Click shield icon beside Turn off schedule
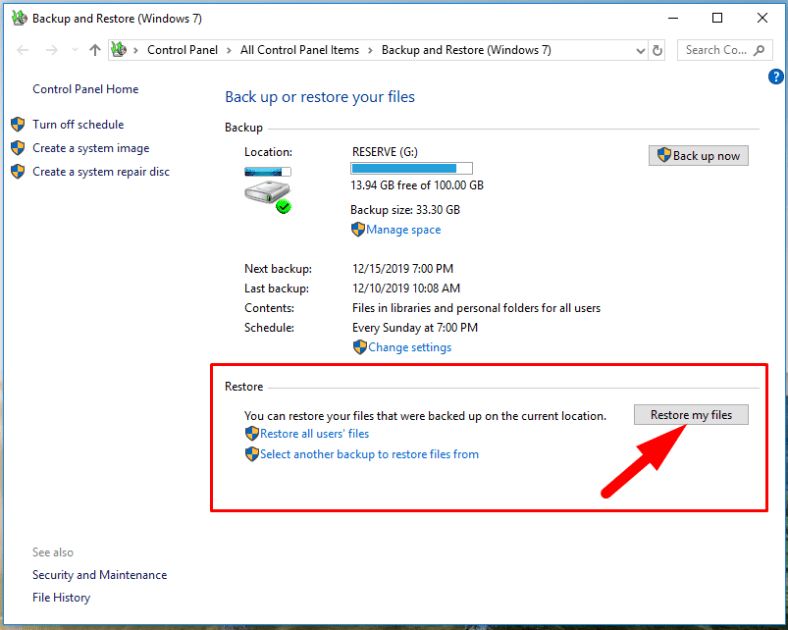Screen dimensions: 788x630 coord(18,125)
